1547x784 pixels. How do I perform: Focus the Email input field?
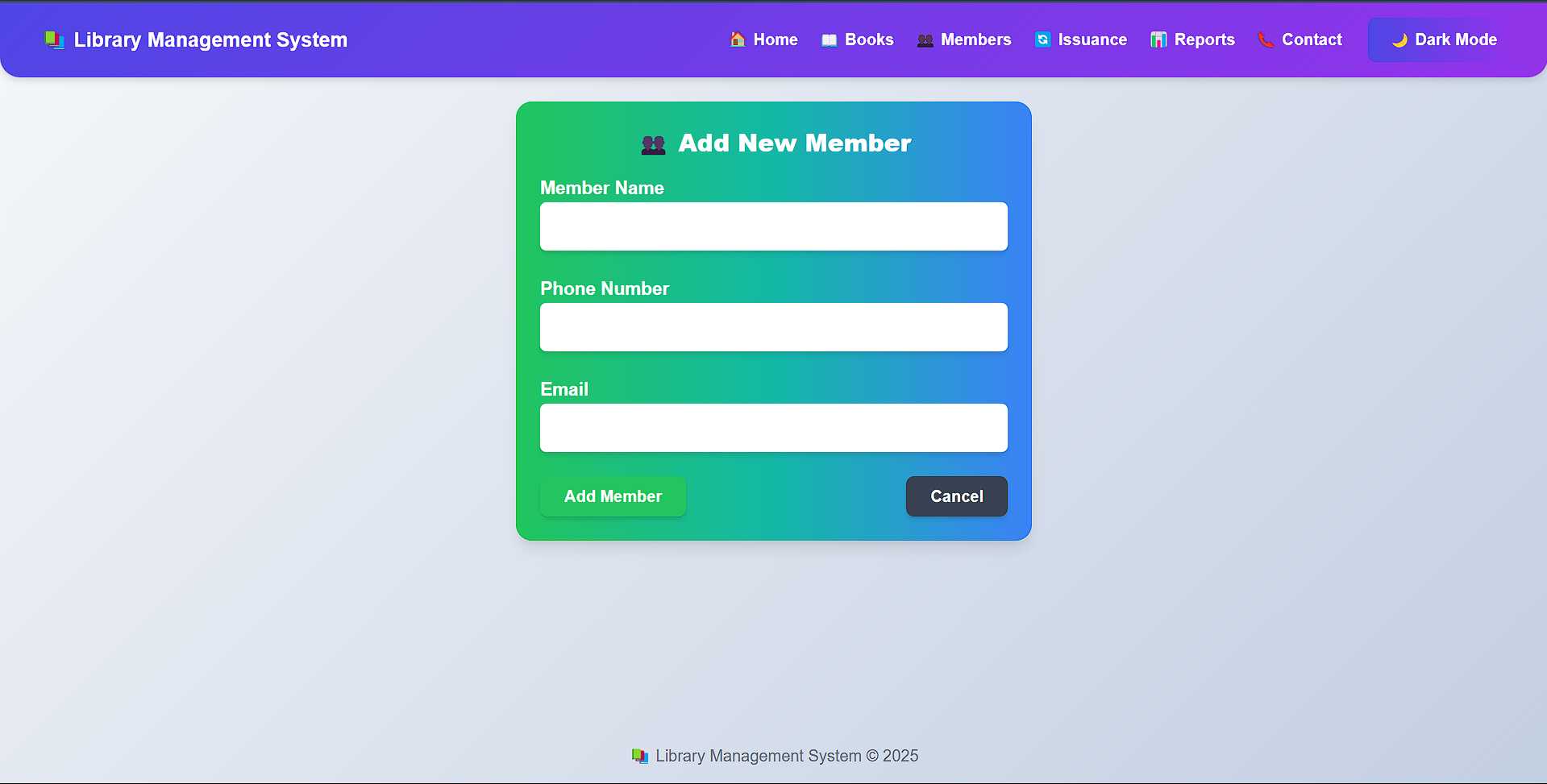[774, 428]
